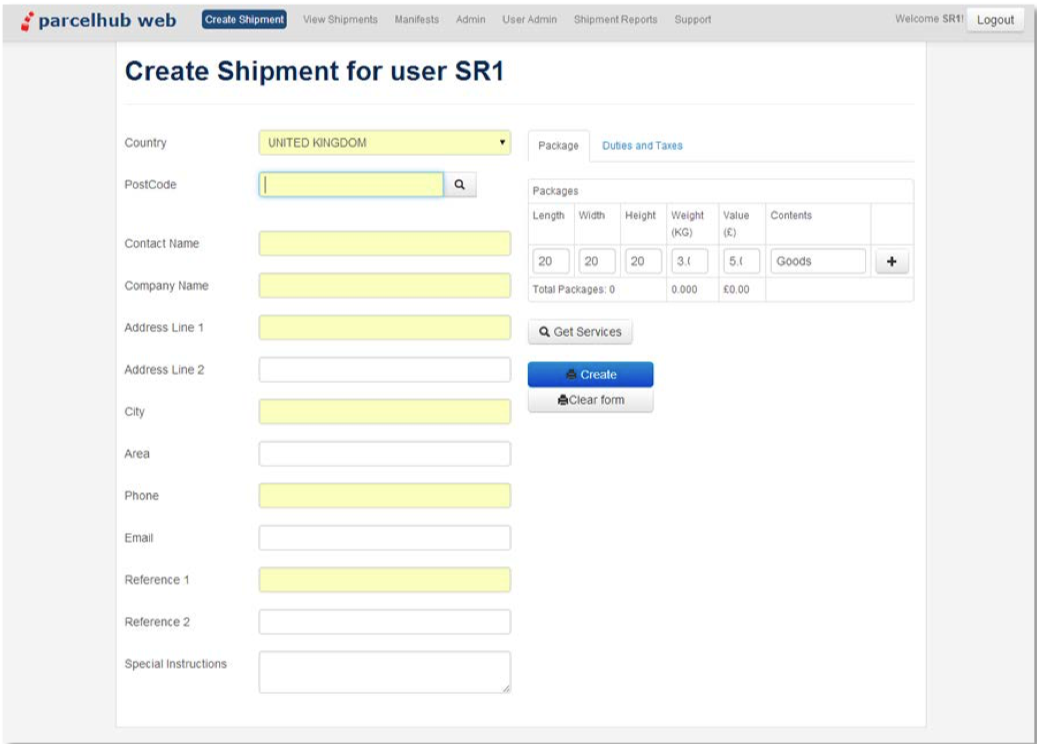Click the package Weight field
Viewport: 1037px width, 744px height.
689,261
